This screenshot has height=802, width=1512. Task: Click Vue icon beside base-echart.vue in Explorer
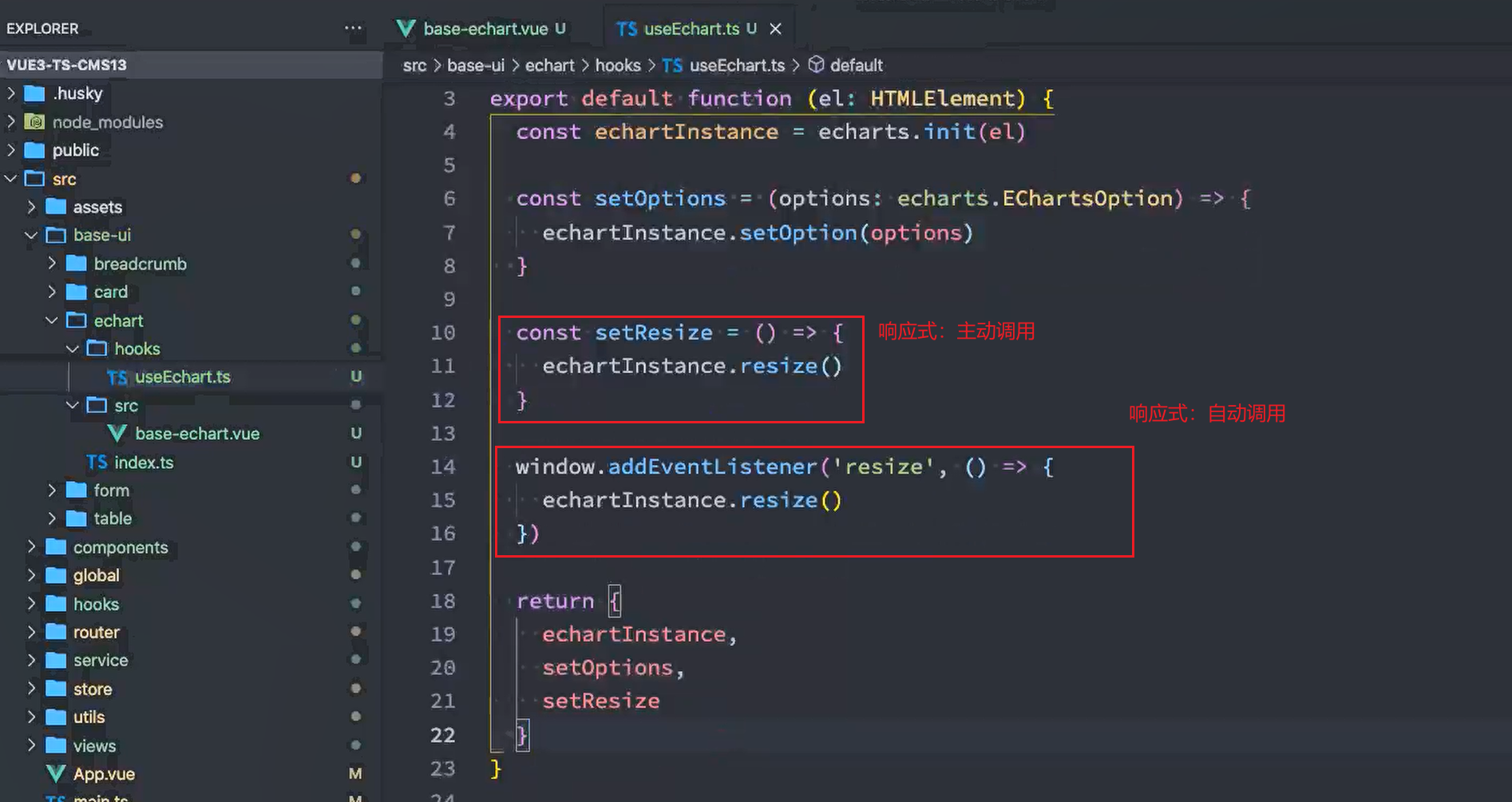click(x=117, y=433)
